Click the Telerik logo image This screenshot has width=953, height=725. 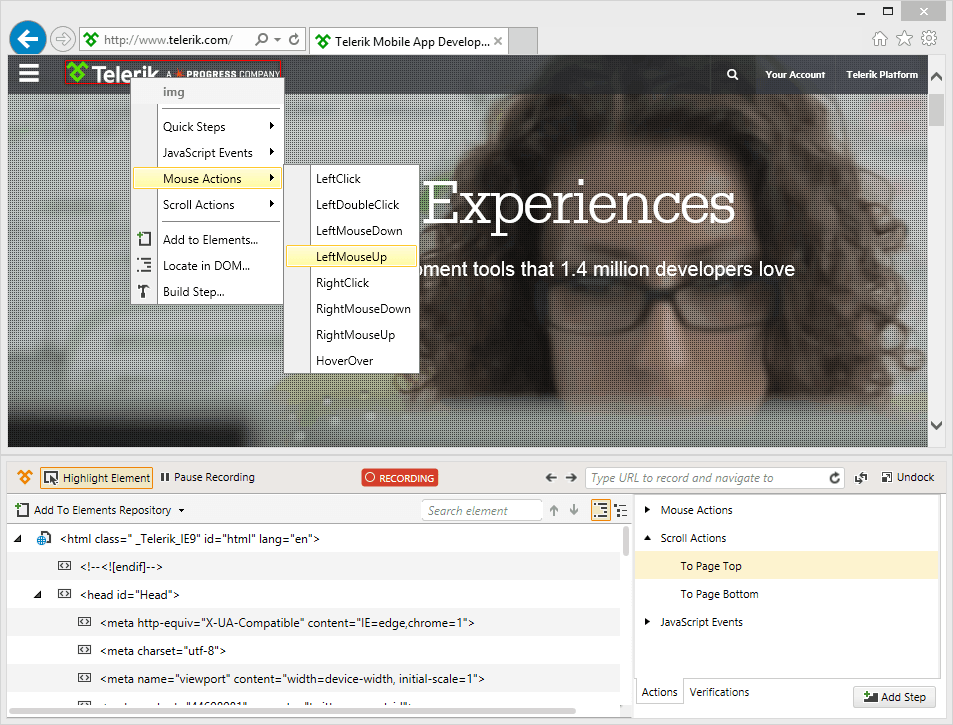[173, 72]
